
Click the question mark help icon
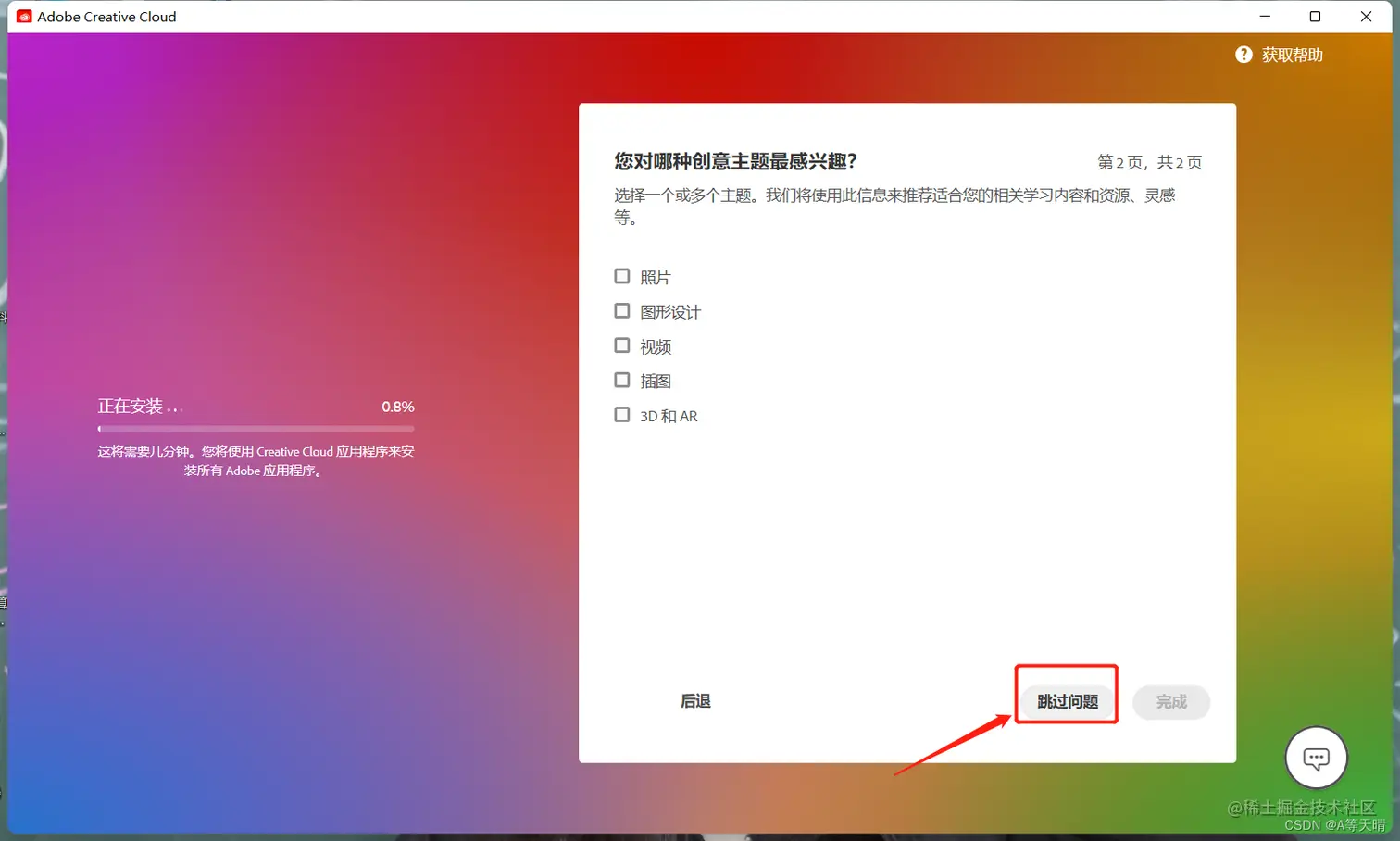click(1244, 55)
